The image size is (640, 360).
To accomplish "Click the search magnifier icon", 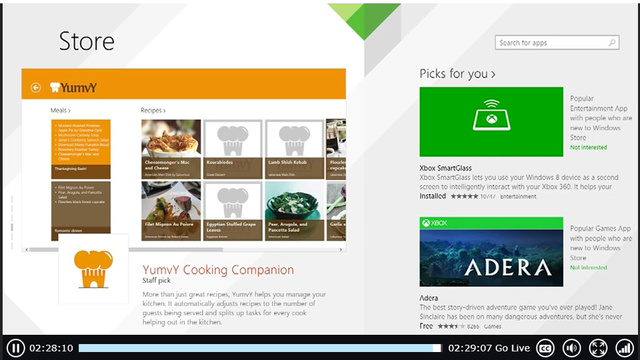I will (612, 42).
